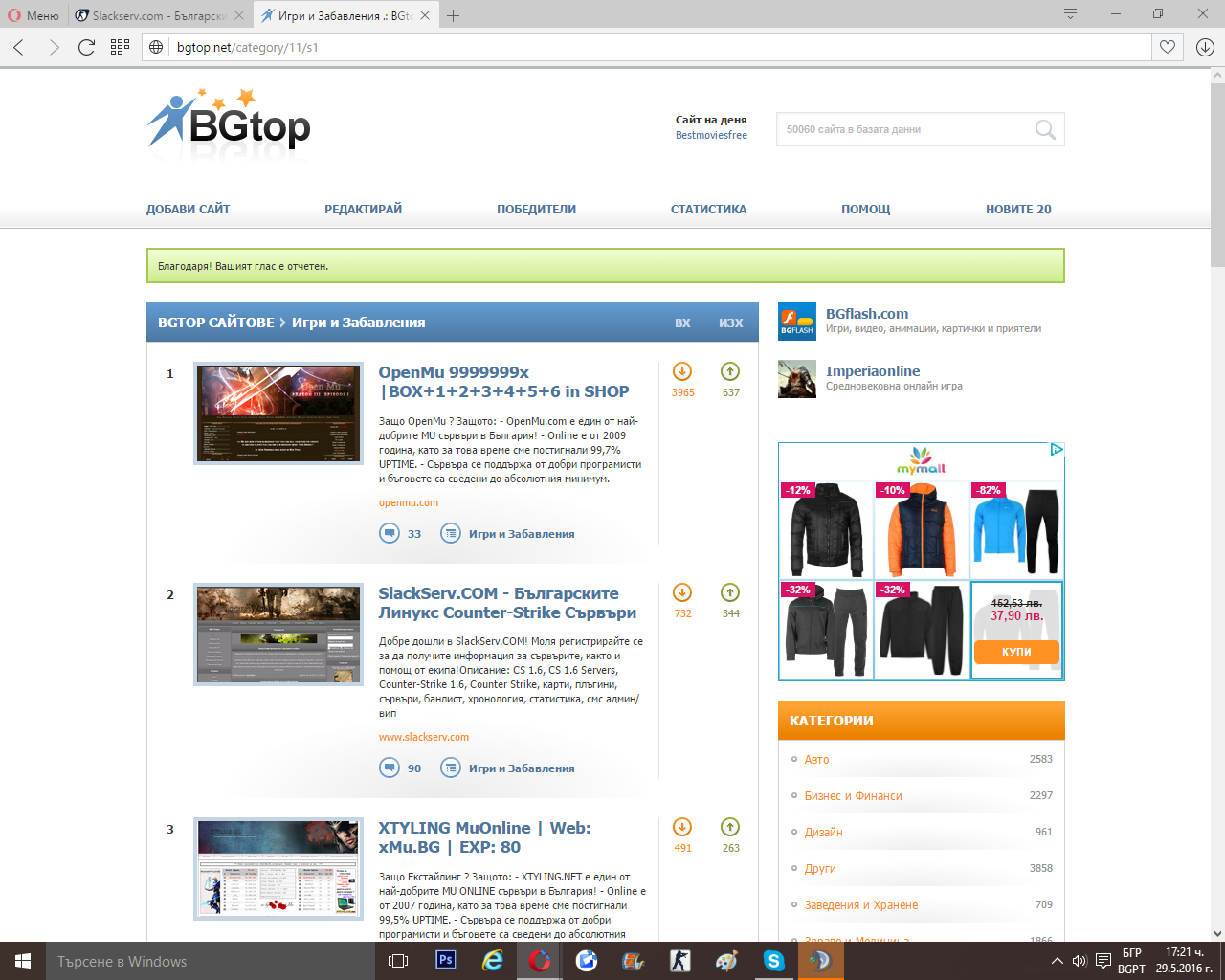Open the 'Bestmoviesfree' site of the day
The width and height of the screenshot is (1225, 980).
click(x=711, y=135)
